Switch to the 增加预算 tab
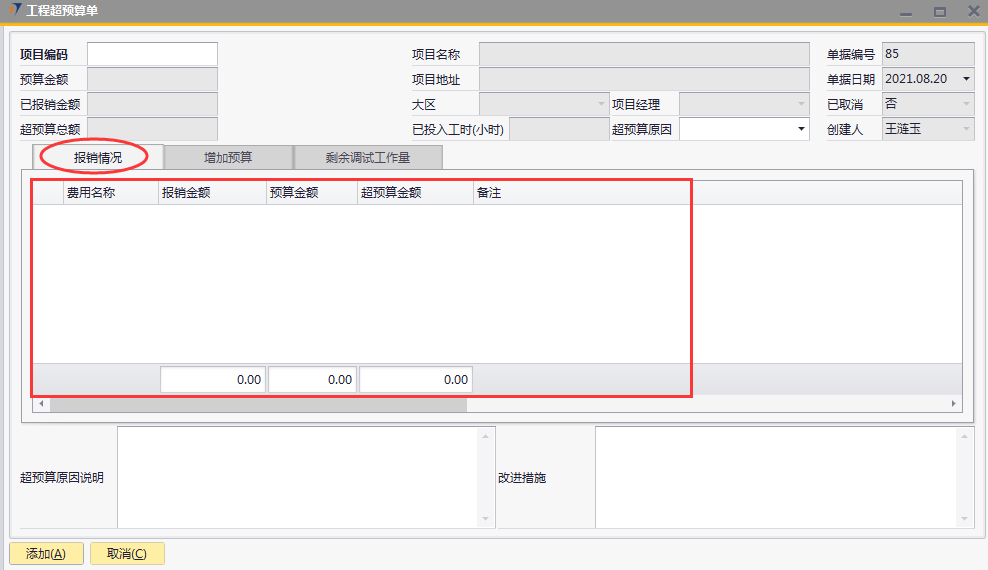The image size is (988, 570). tap(228, 157)
